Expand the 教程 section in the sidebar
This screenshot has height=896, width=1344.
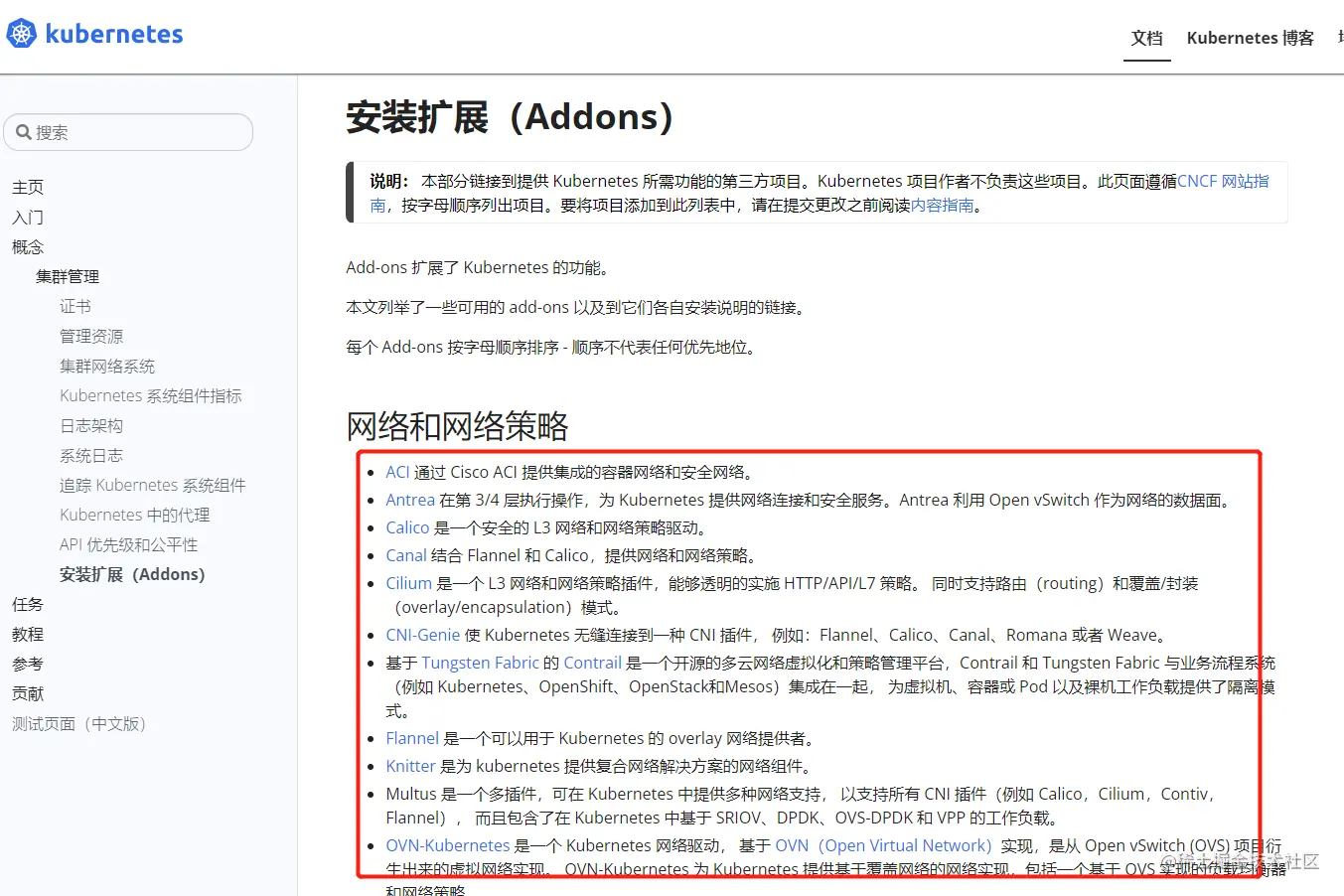pos(27,634)
